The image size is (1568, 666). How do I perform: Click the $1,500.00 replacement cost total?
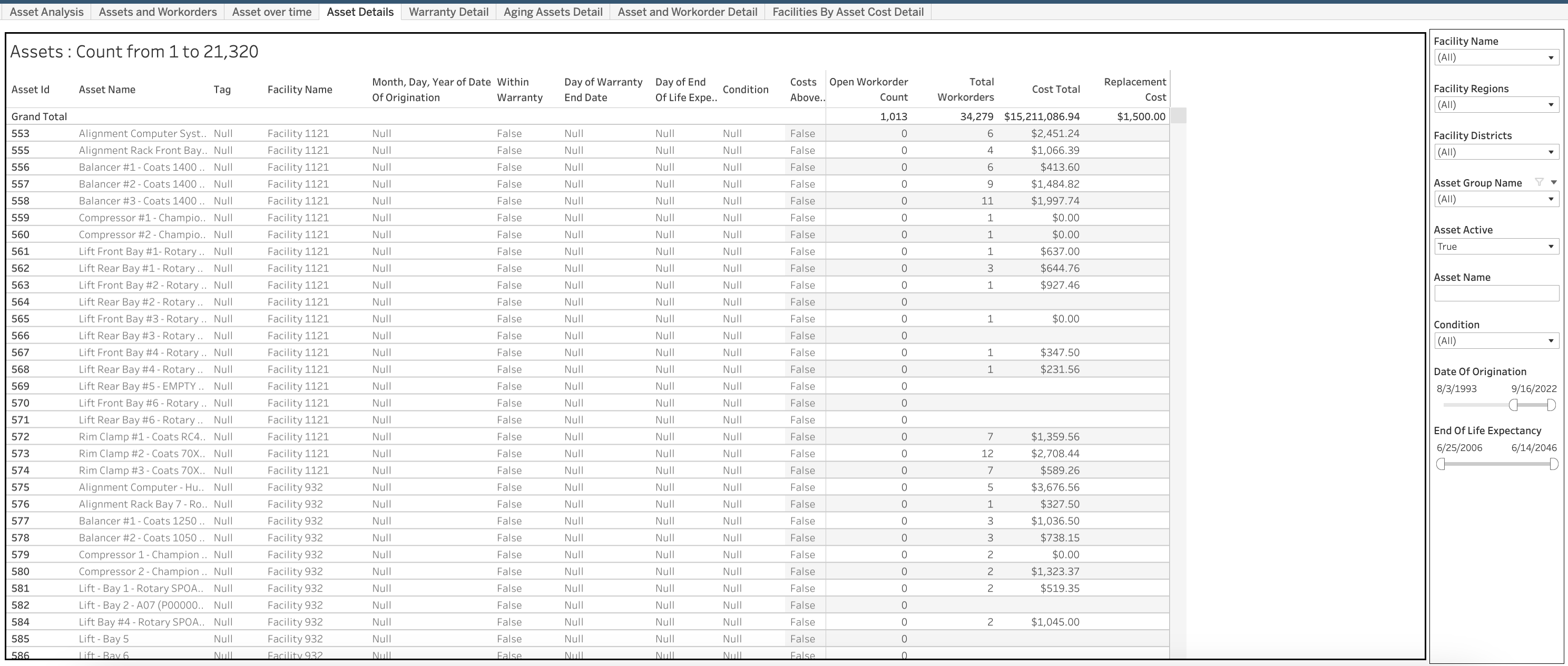(1141, 116)
